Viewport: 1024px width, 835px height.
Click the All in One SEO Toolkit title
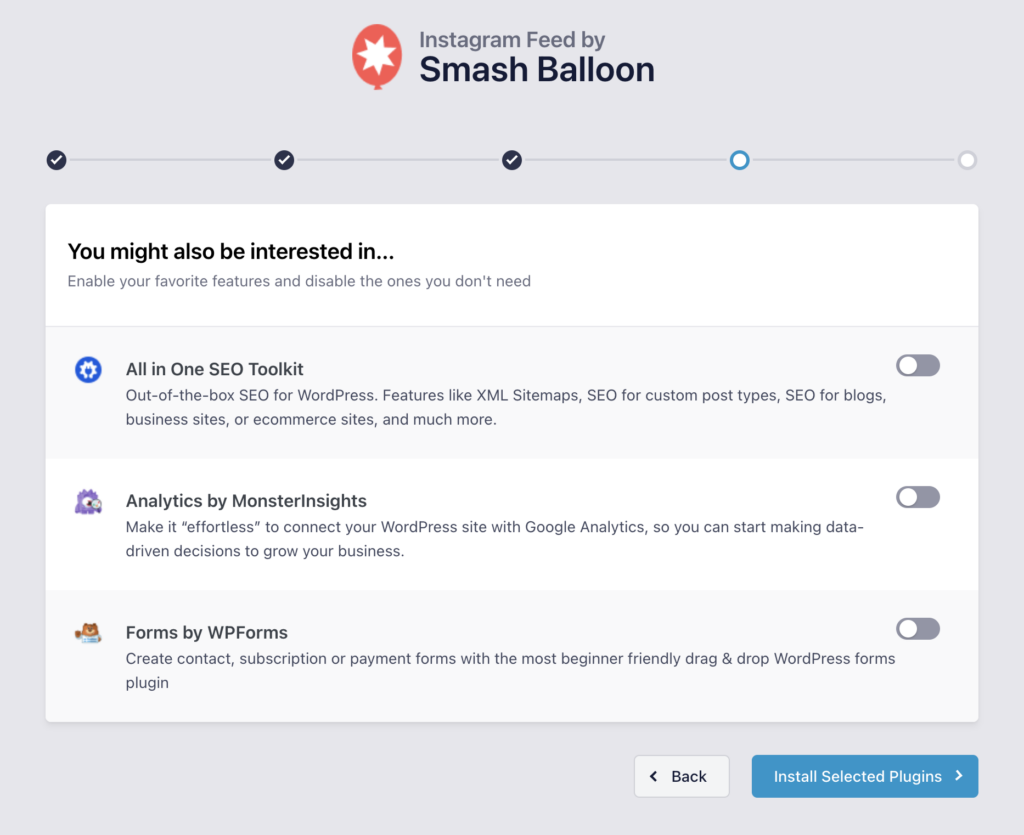coord(215,369)
